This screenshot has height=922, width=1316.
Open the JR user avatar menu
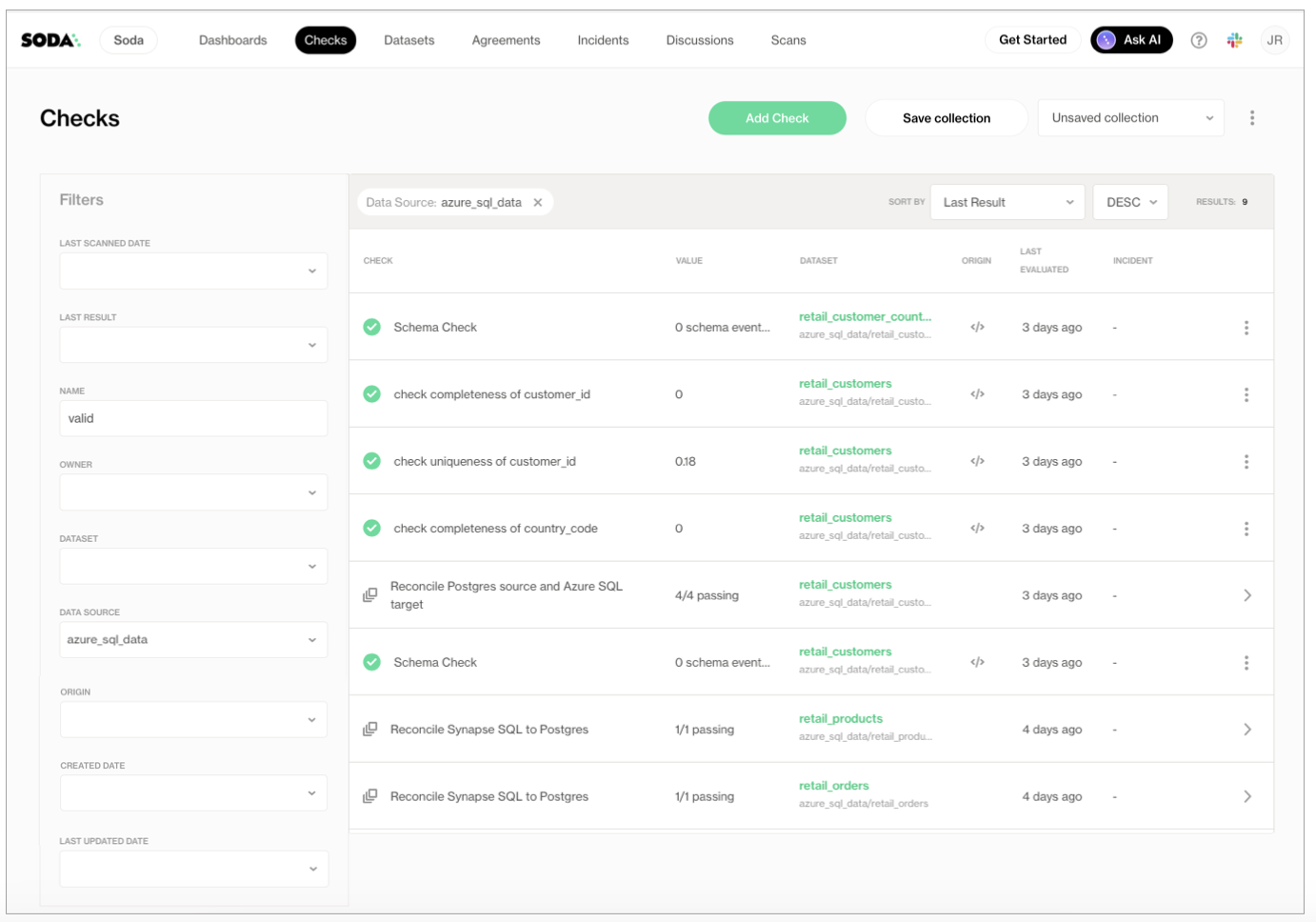pyautogui.click(x=1274, y=40)
